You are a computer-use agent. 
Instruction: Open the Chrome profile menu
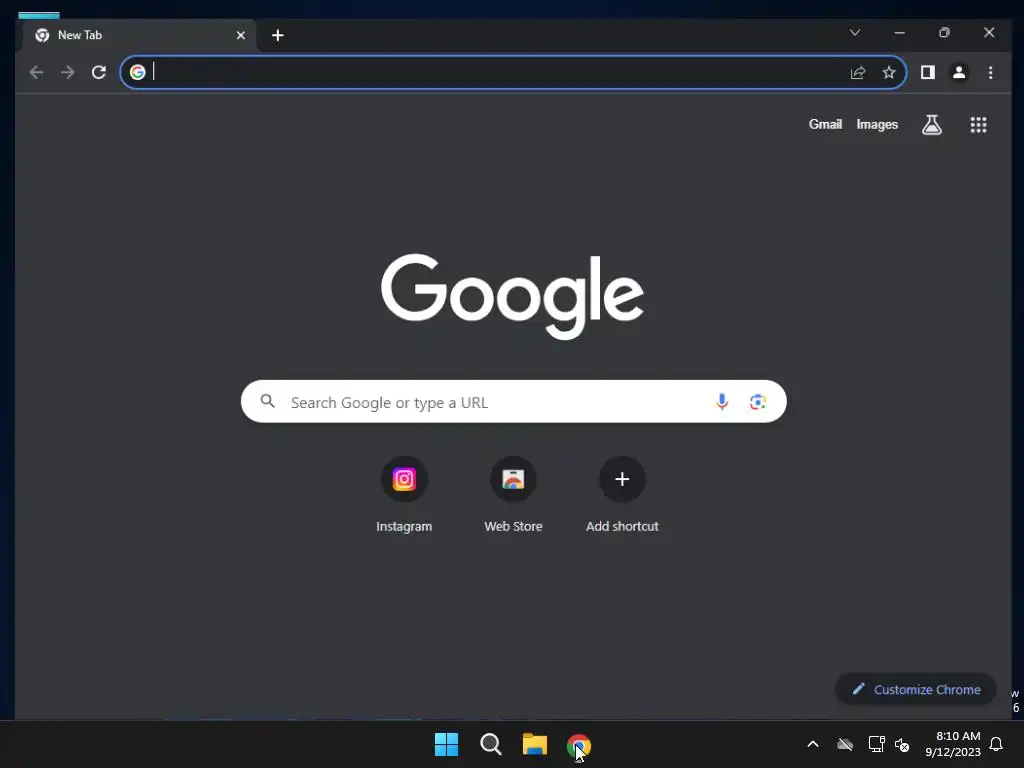(959, 72)
